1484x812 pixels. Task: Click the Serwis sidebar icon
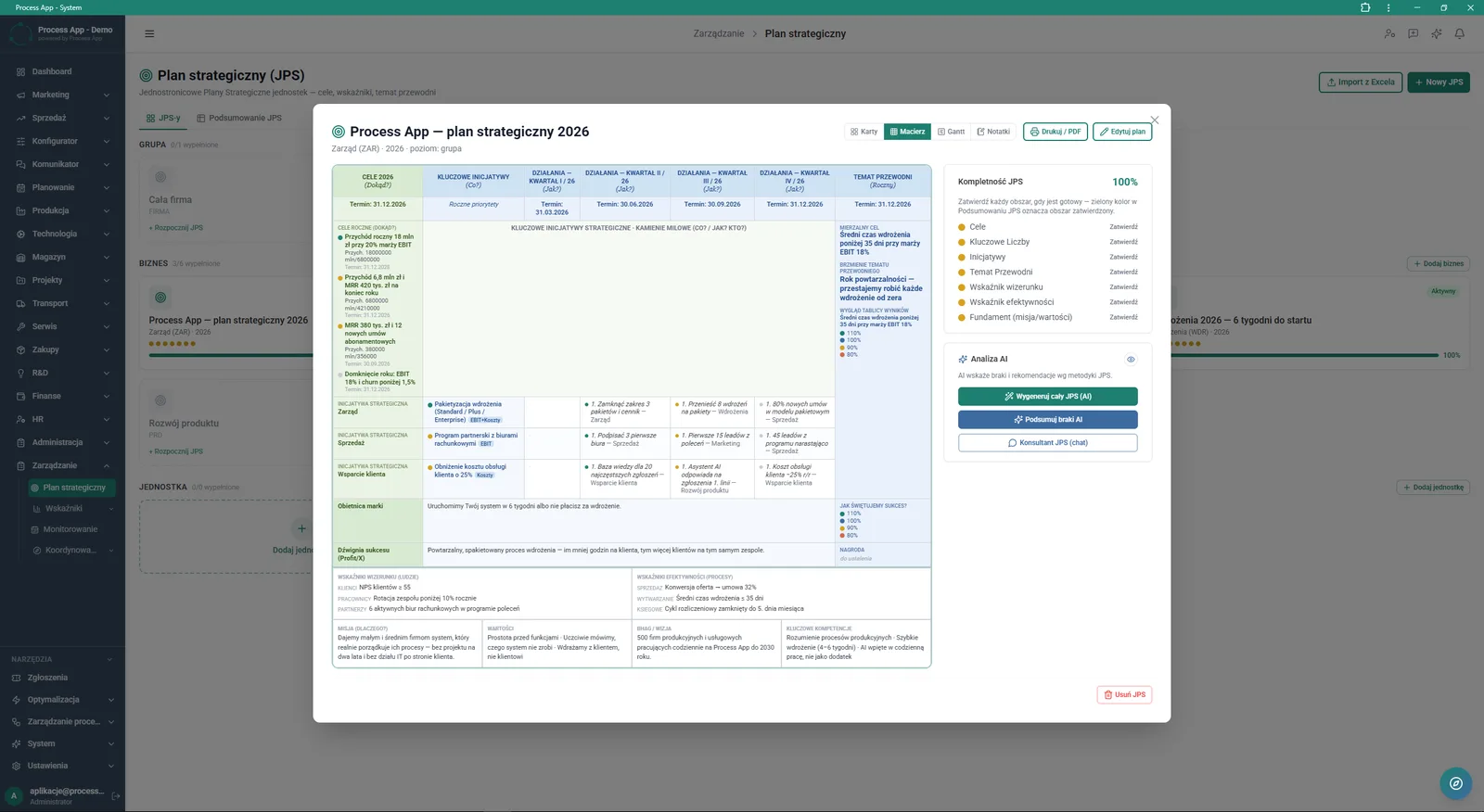(x=20, y=326)
